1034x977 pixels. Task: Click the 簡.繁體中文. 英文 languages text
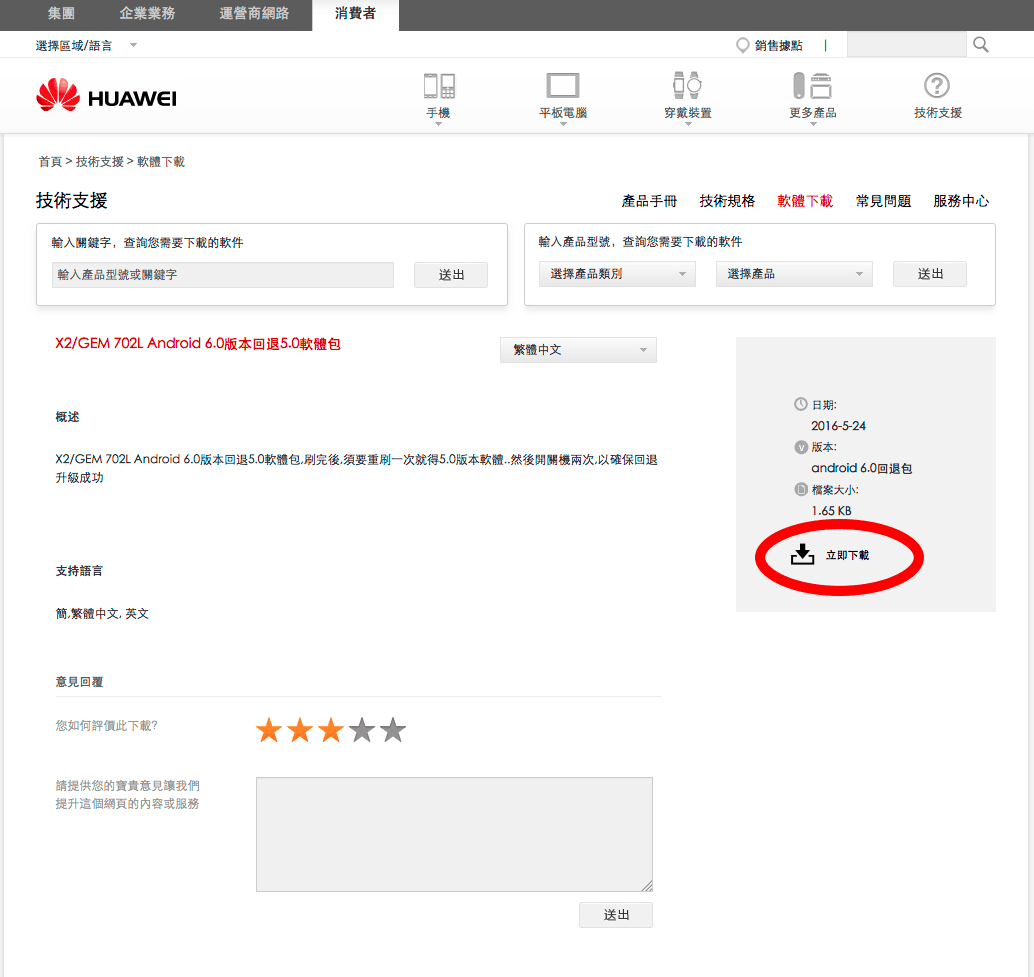[102, 614]
